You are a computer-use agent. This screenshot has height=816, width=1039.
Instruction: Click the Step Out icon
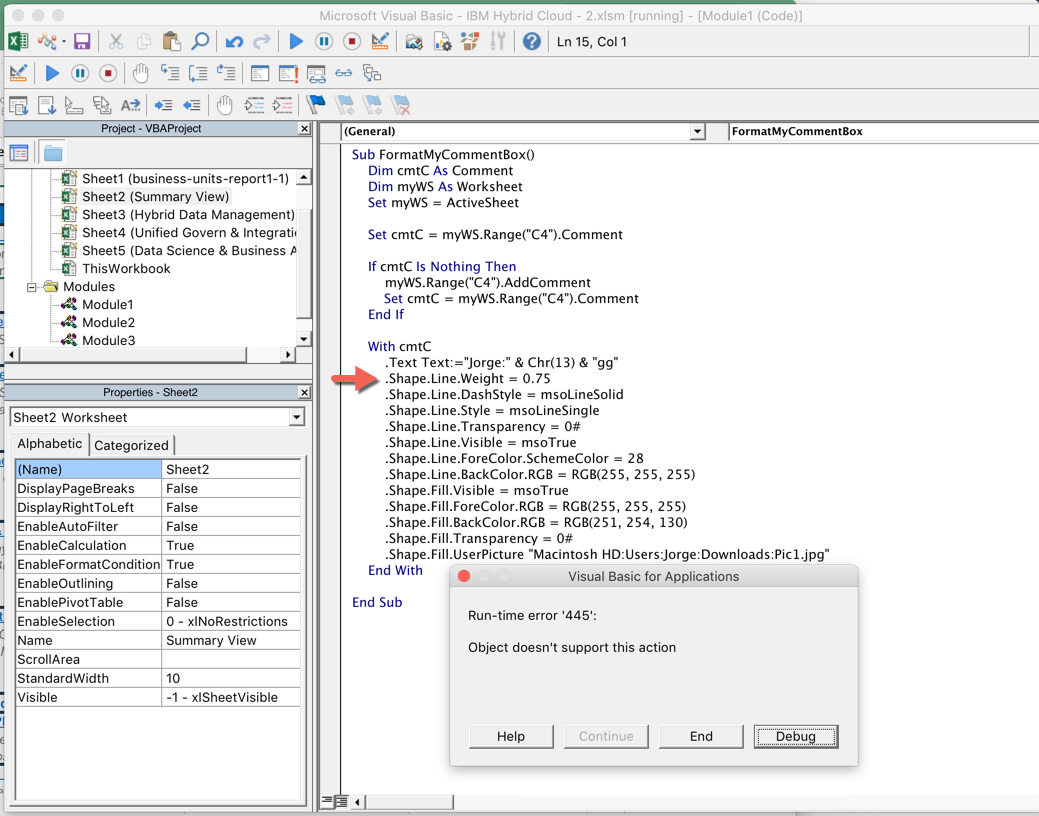coord(225,73)
